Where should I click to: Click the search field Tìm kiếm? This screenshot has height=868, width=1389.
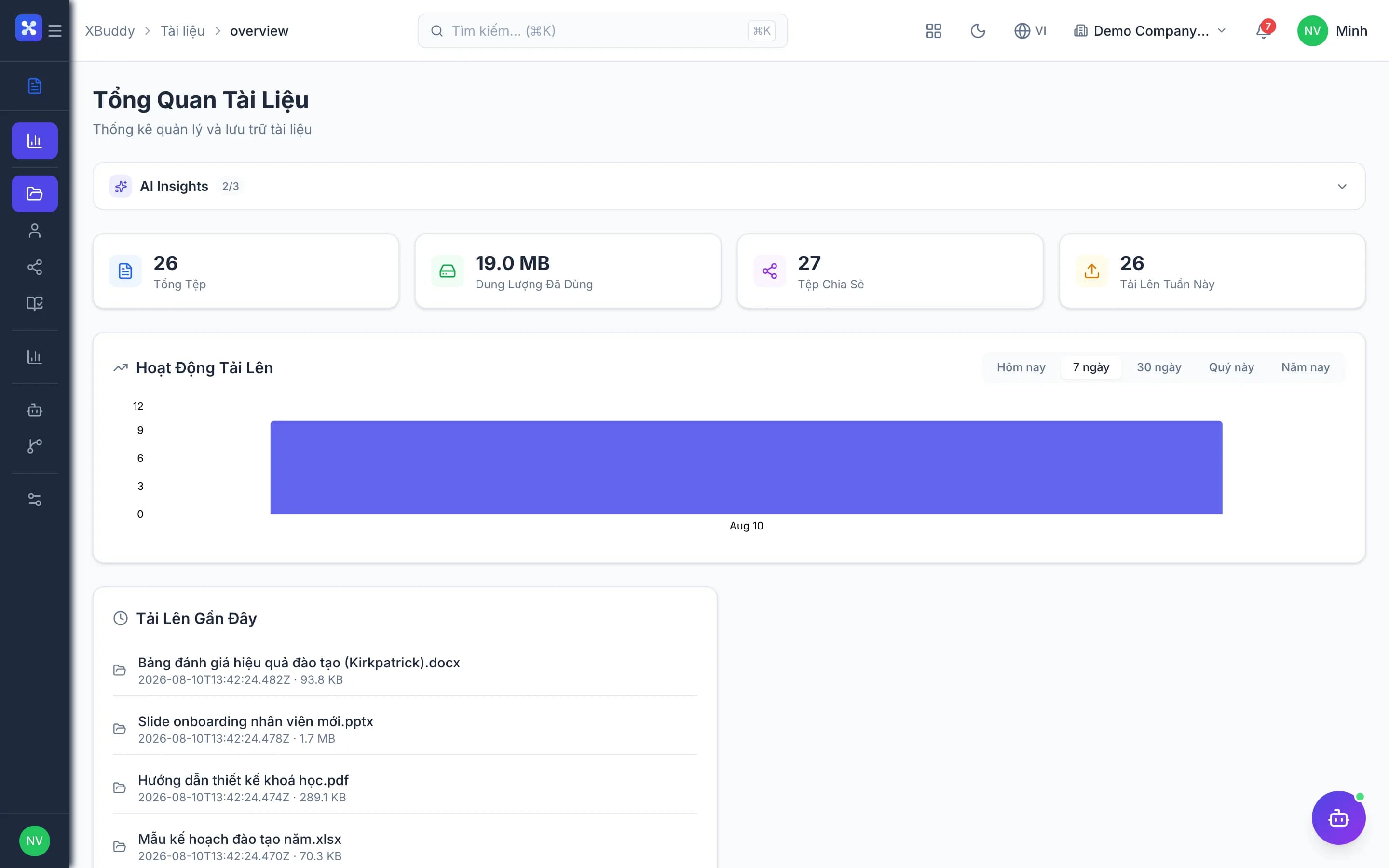pos(603,31)
